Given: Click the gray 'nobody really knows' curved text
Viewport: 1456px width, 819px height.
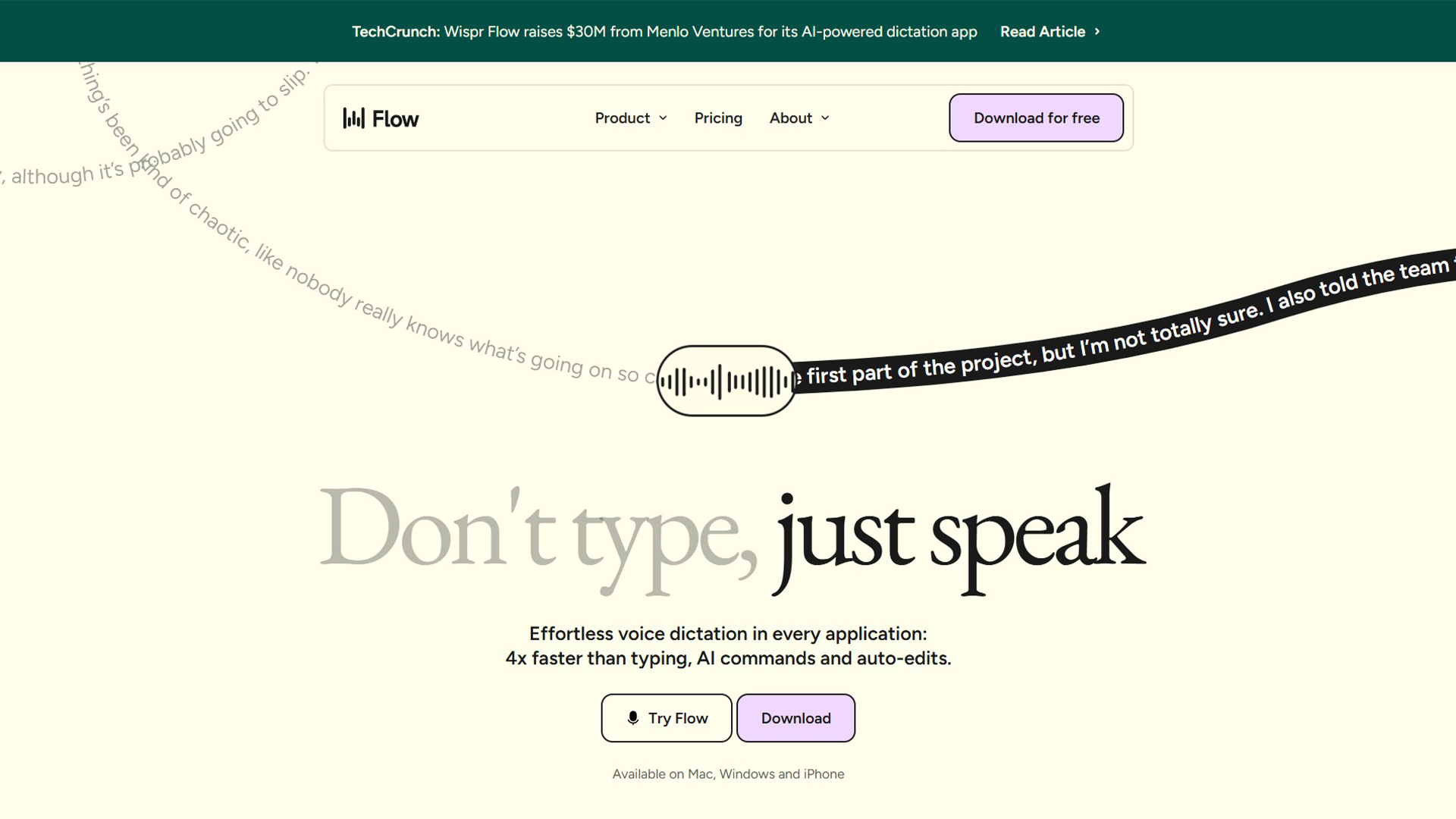Looking at the screenshot, I should point(373,305).
